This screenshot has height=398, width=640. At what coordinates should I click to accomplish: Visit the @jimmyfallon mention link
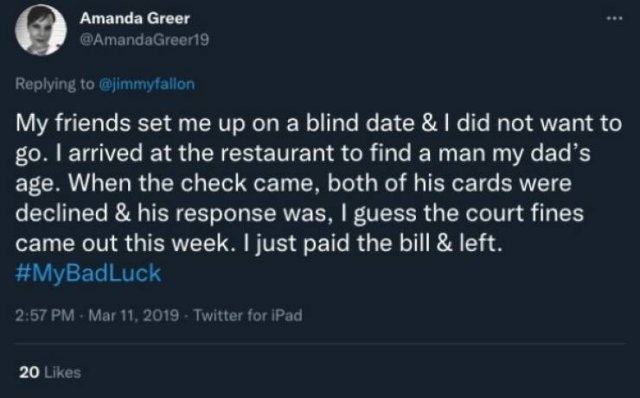click(147, 84)
